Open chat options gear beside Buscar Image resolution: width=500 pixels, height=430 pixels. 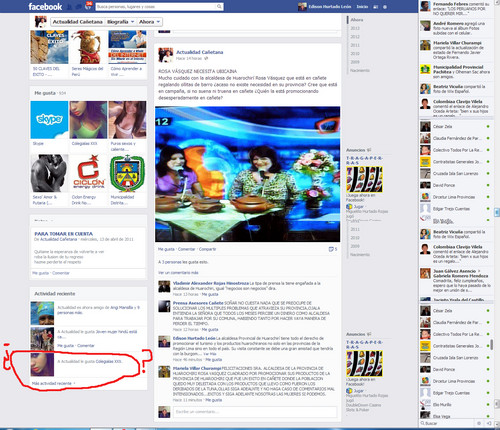click(x=479, y=423)
